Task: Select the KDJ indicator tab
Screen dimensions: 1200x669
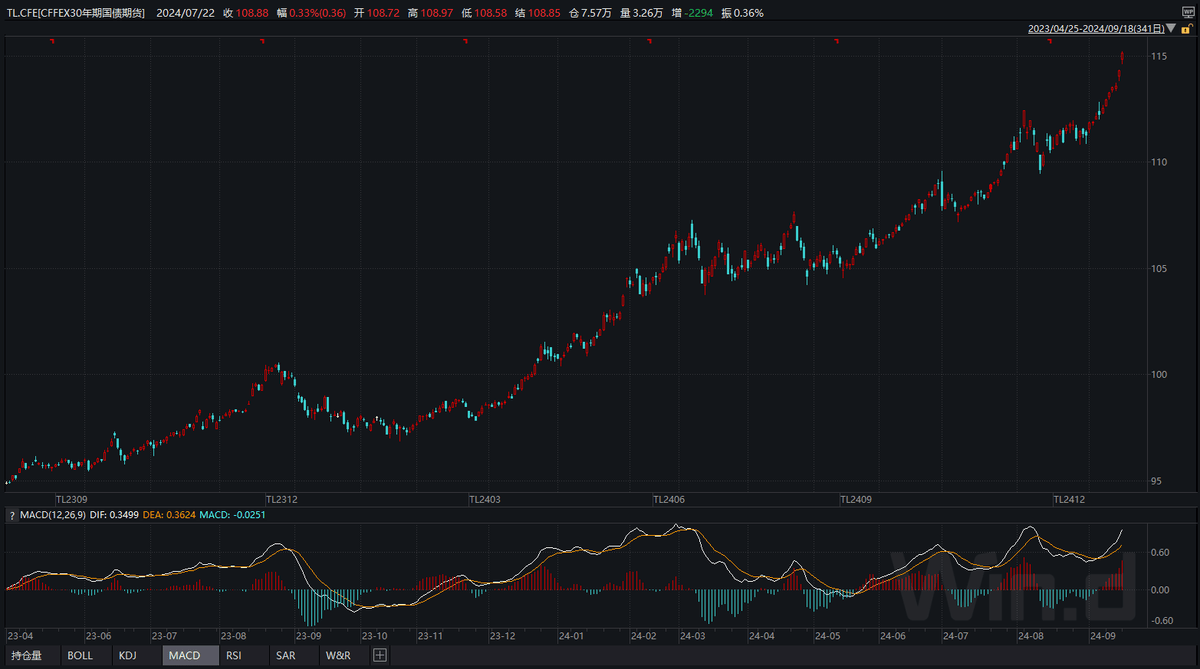Action: 127,656
